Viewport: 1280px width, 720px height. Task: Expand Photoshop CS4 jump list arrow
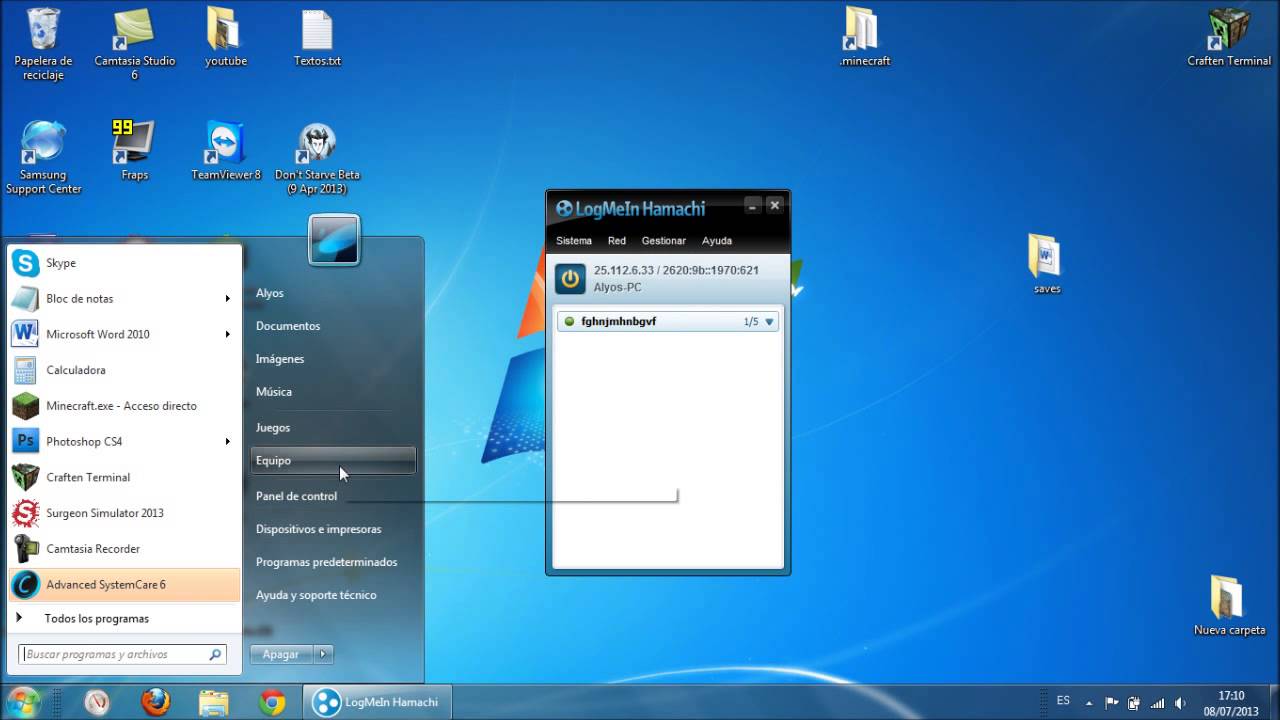(228, 442)
